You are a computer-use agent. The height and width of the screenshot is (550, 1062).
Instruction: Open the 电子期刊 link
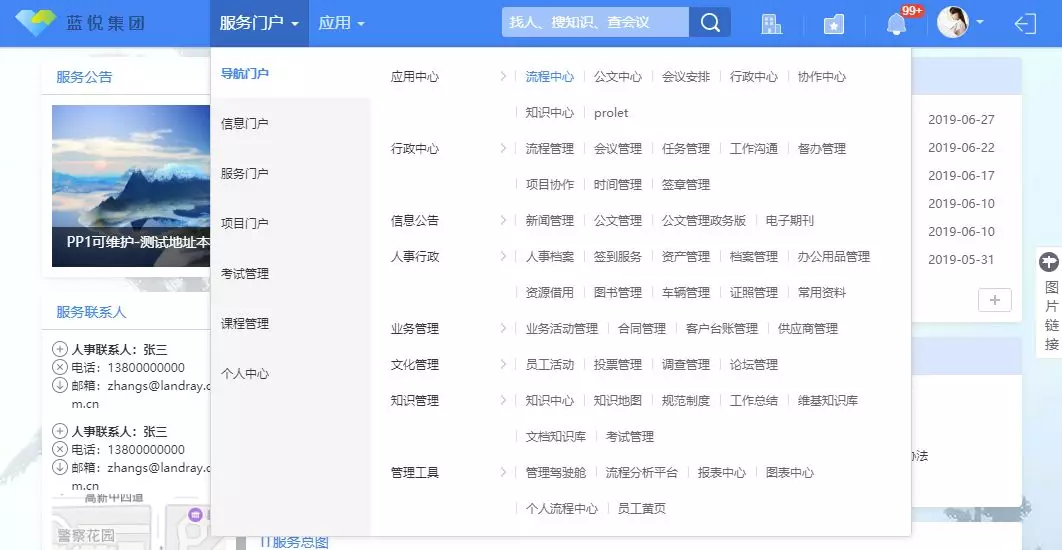(x=790, y=220)
